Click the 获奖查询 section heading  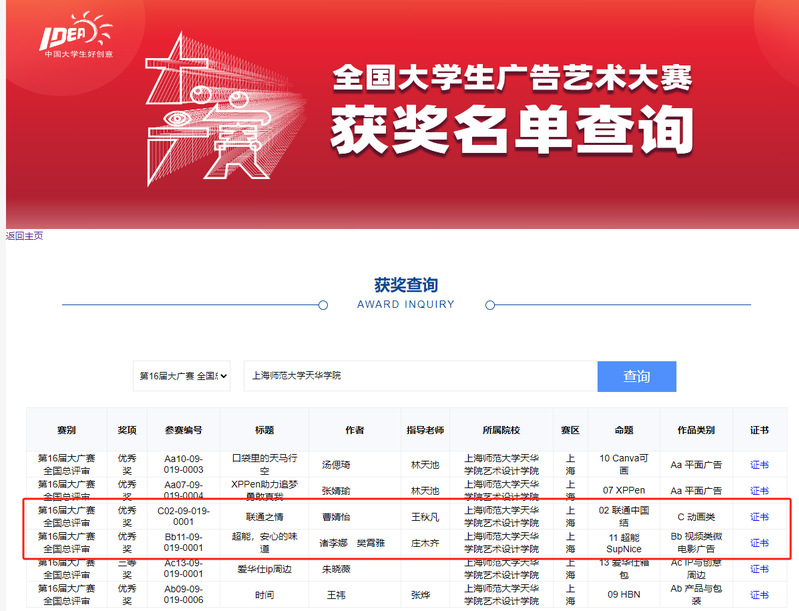coord(405,285)
